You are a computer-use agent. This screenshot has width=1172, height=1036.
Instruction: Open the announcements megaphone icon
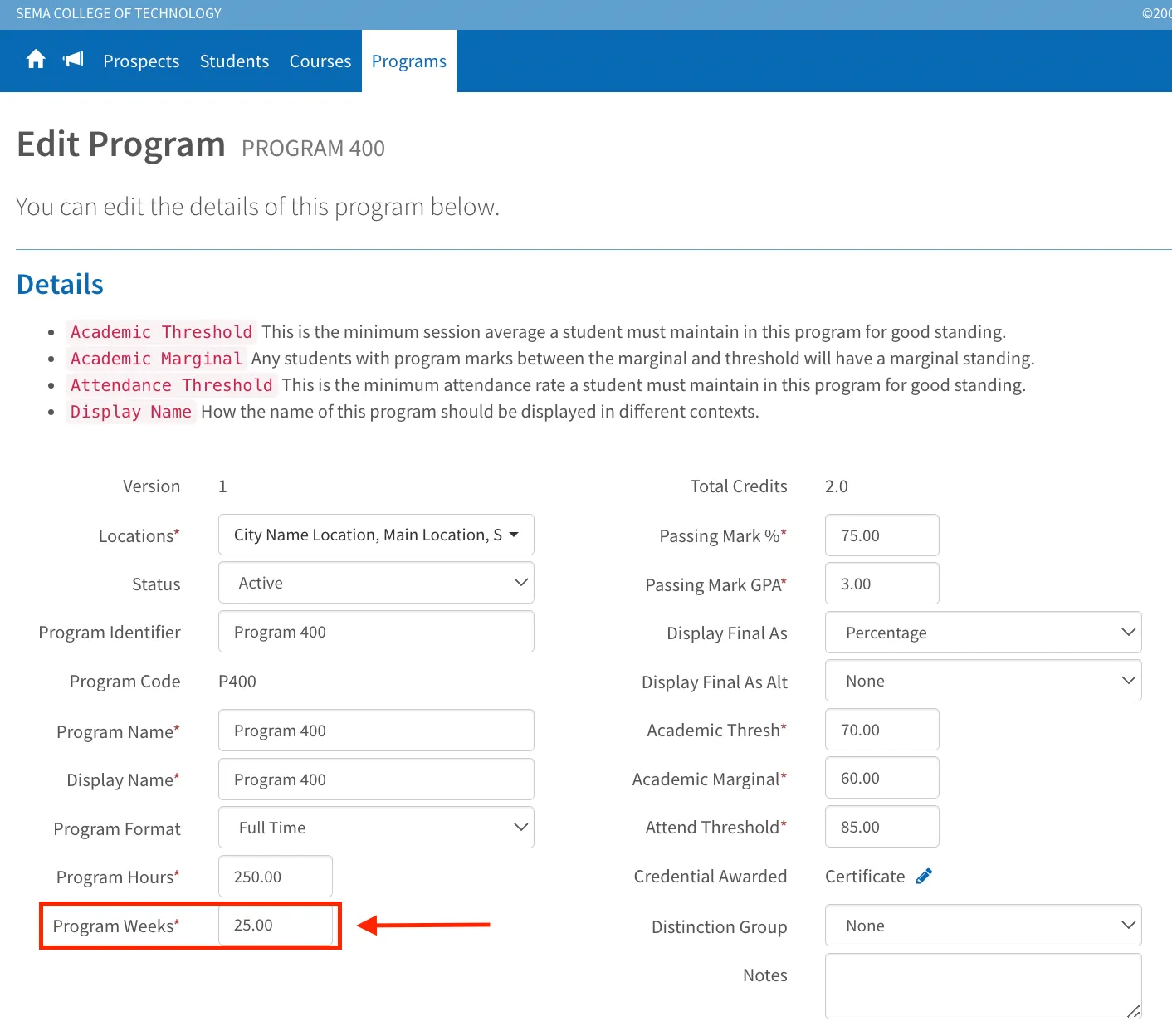click(x=74, y=59)
